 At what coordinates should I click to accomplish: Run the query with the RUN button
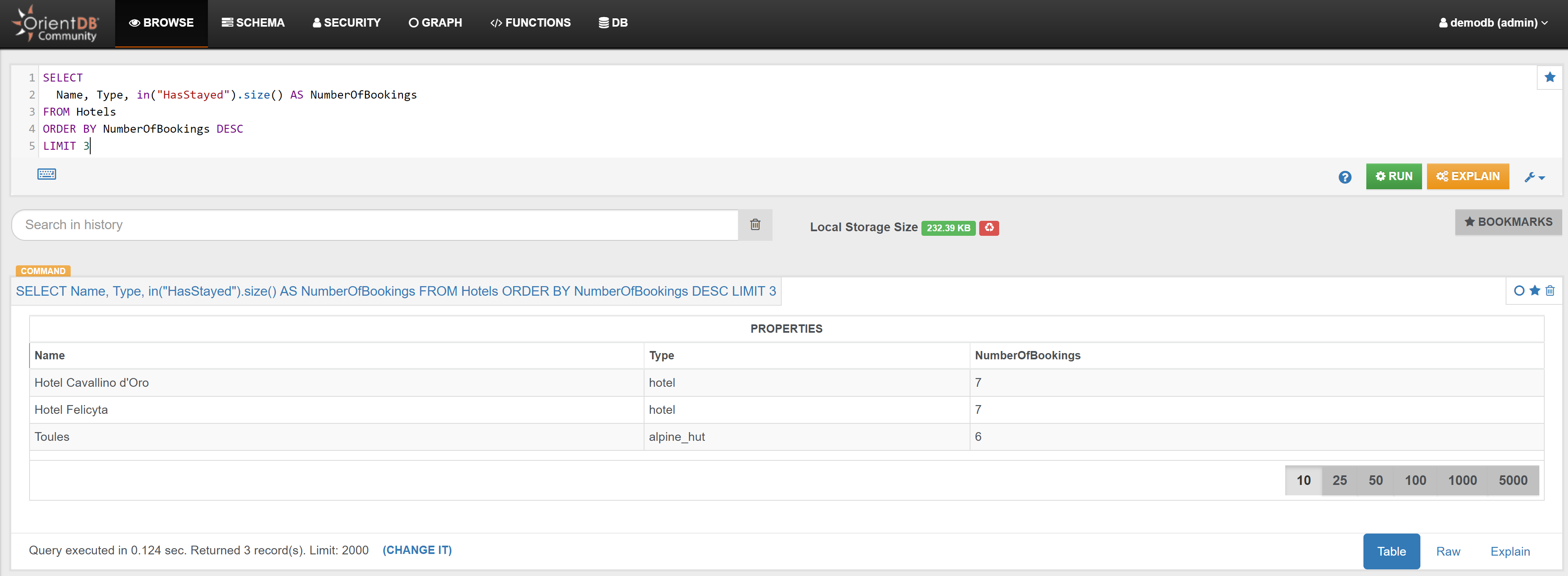point(1393,177)
